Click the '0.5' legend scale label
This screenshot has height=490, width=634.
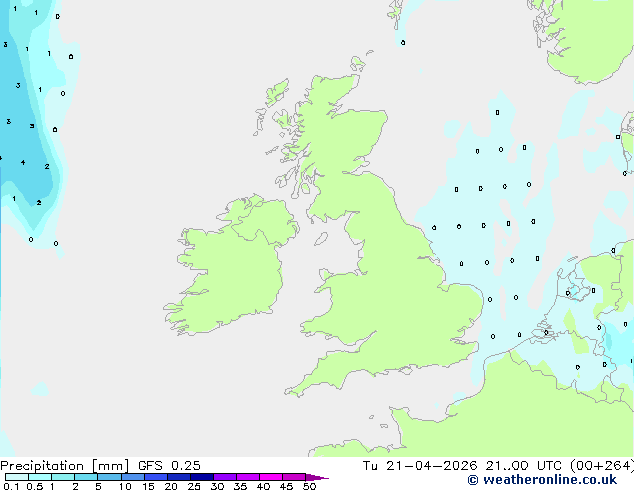[34, 486]
